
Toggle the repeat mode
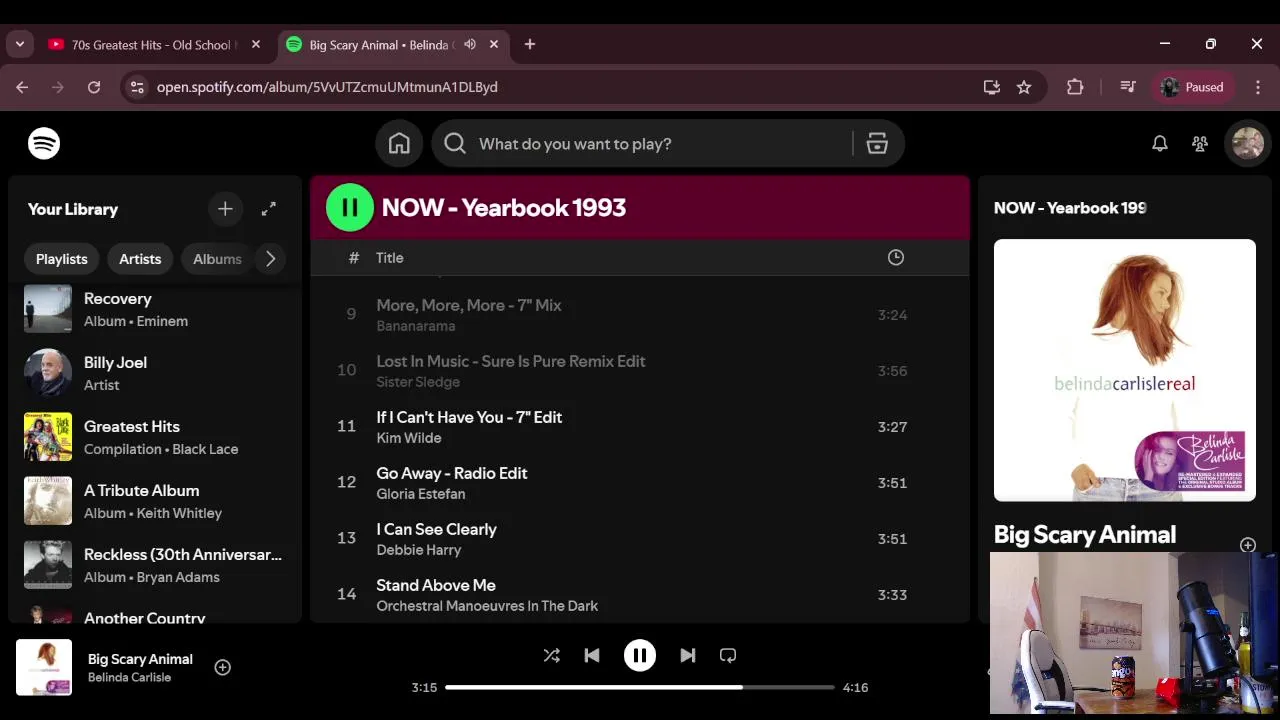tap(728, 656)
